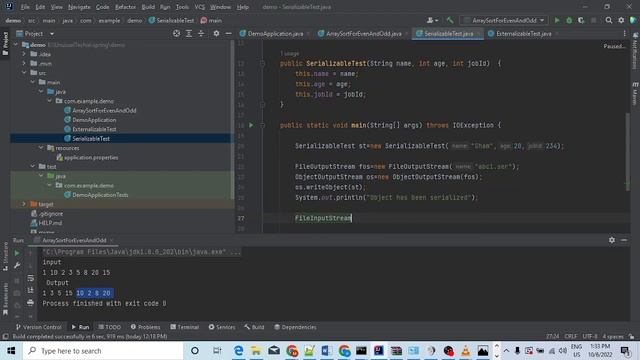Click CRLF line separator in status bar

[x=571, y=336]
